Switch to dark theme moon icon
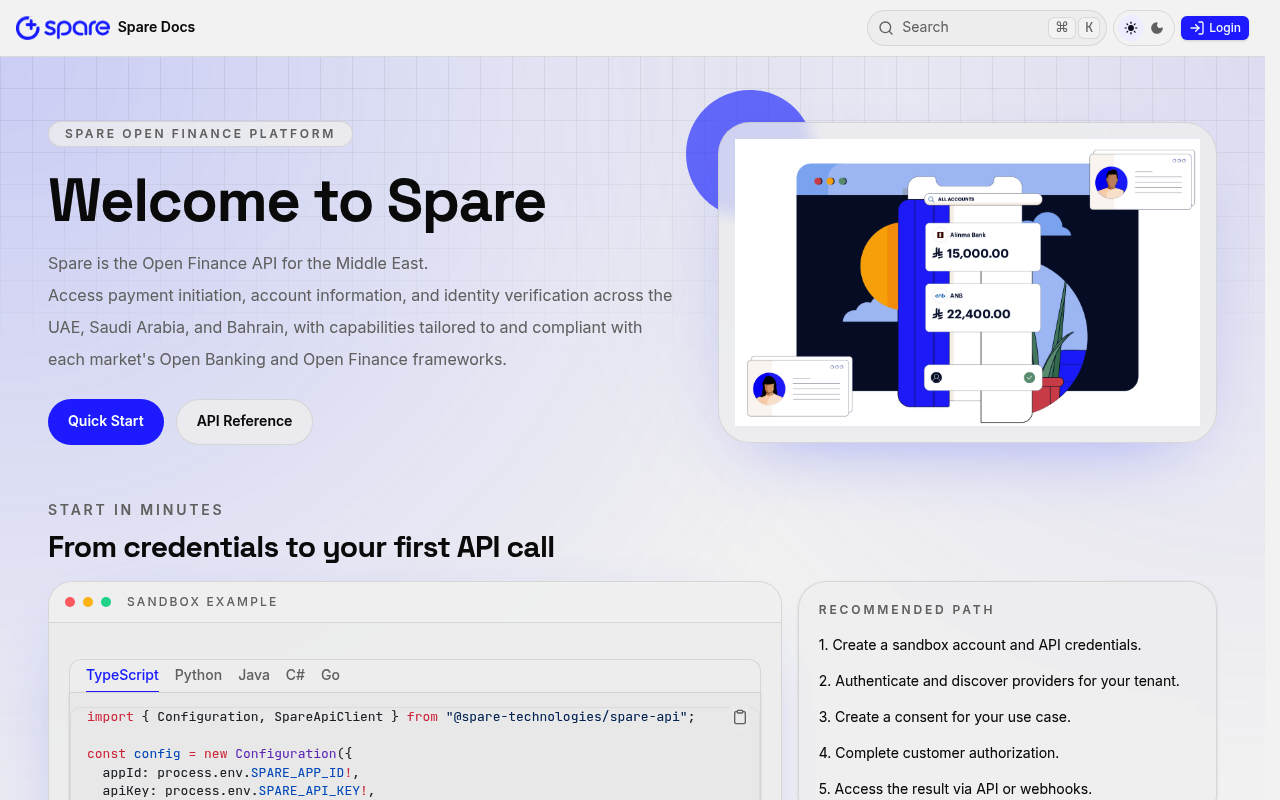This screenshot has height=800, width=1280. point(1157,28)
